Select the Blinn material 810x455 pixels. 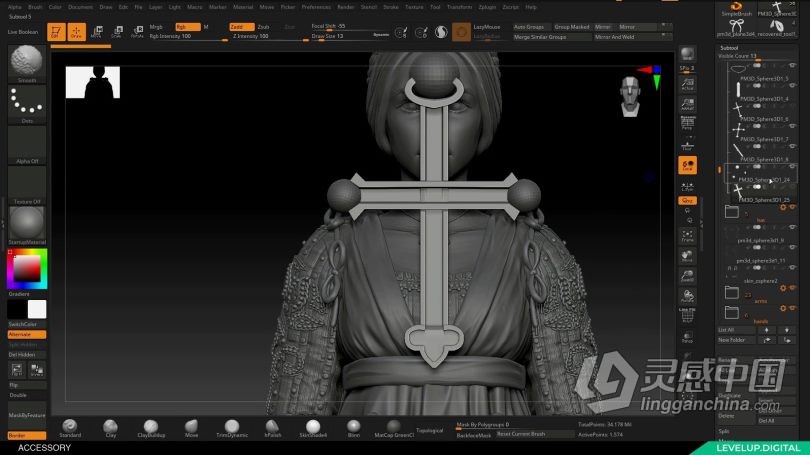coord(353,428)
